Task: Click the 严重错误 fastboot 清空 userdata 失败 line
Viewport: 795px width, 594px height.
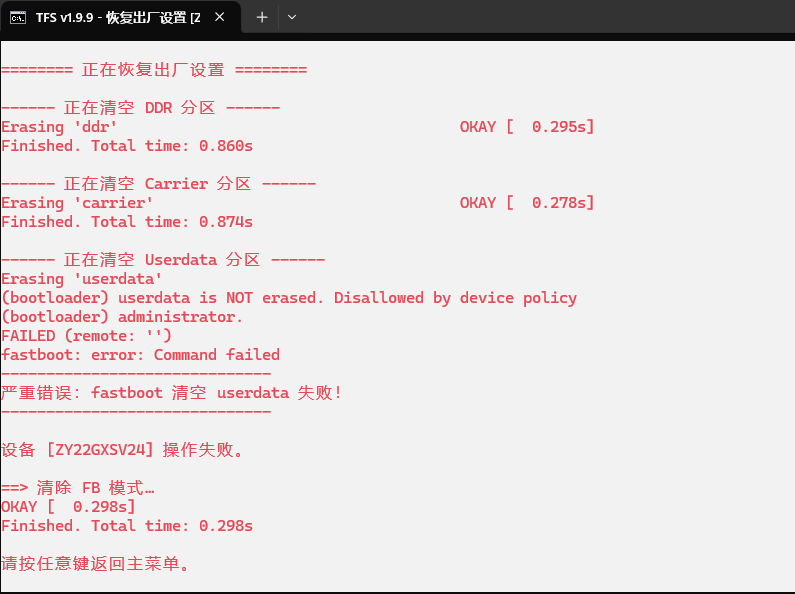Action: 171,393
